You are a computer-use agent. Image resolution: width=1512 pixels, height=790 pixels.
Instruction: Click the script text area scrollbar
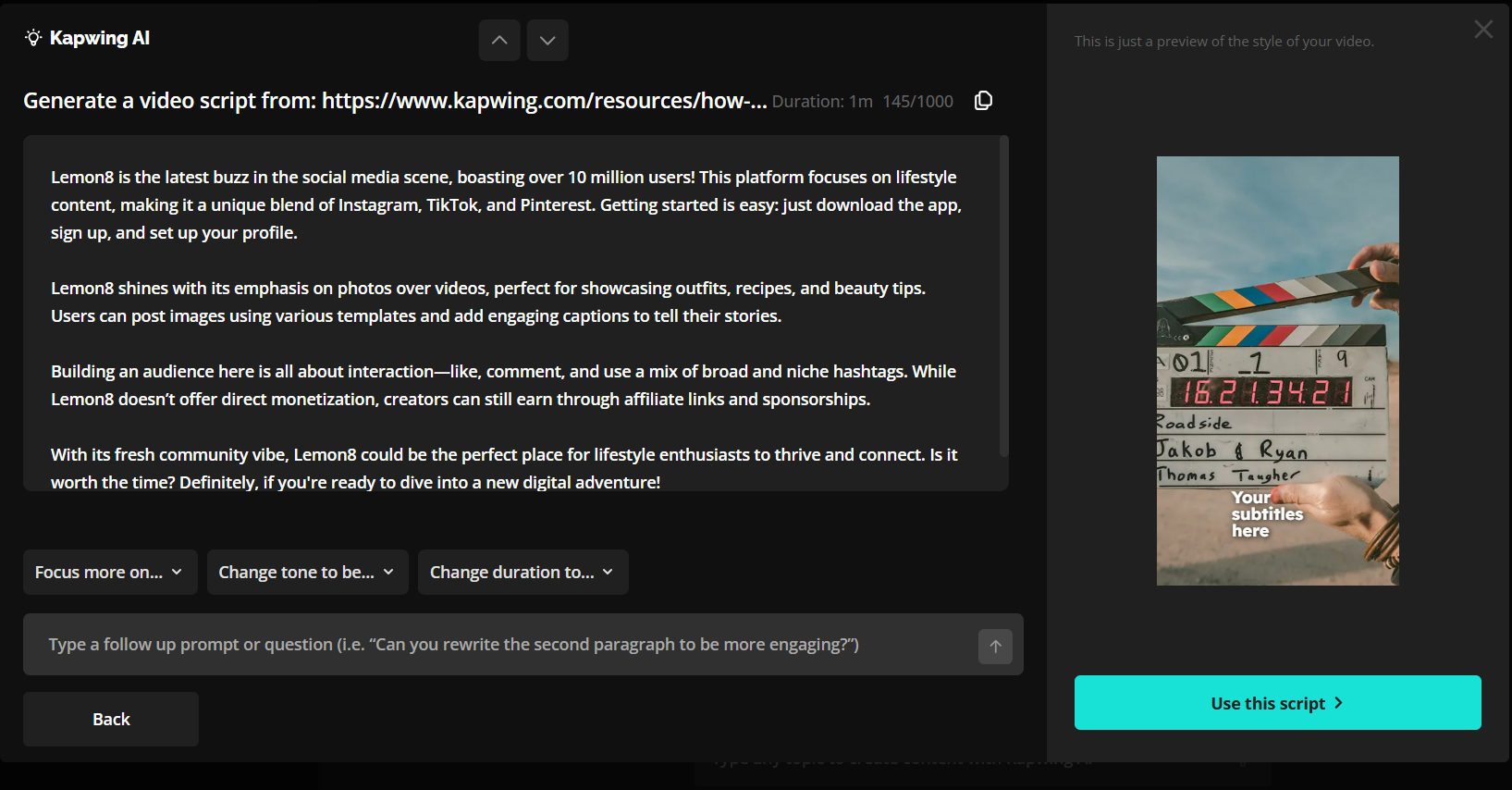coord(1003,296)
